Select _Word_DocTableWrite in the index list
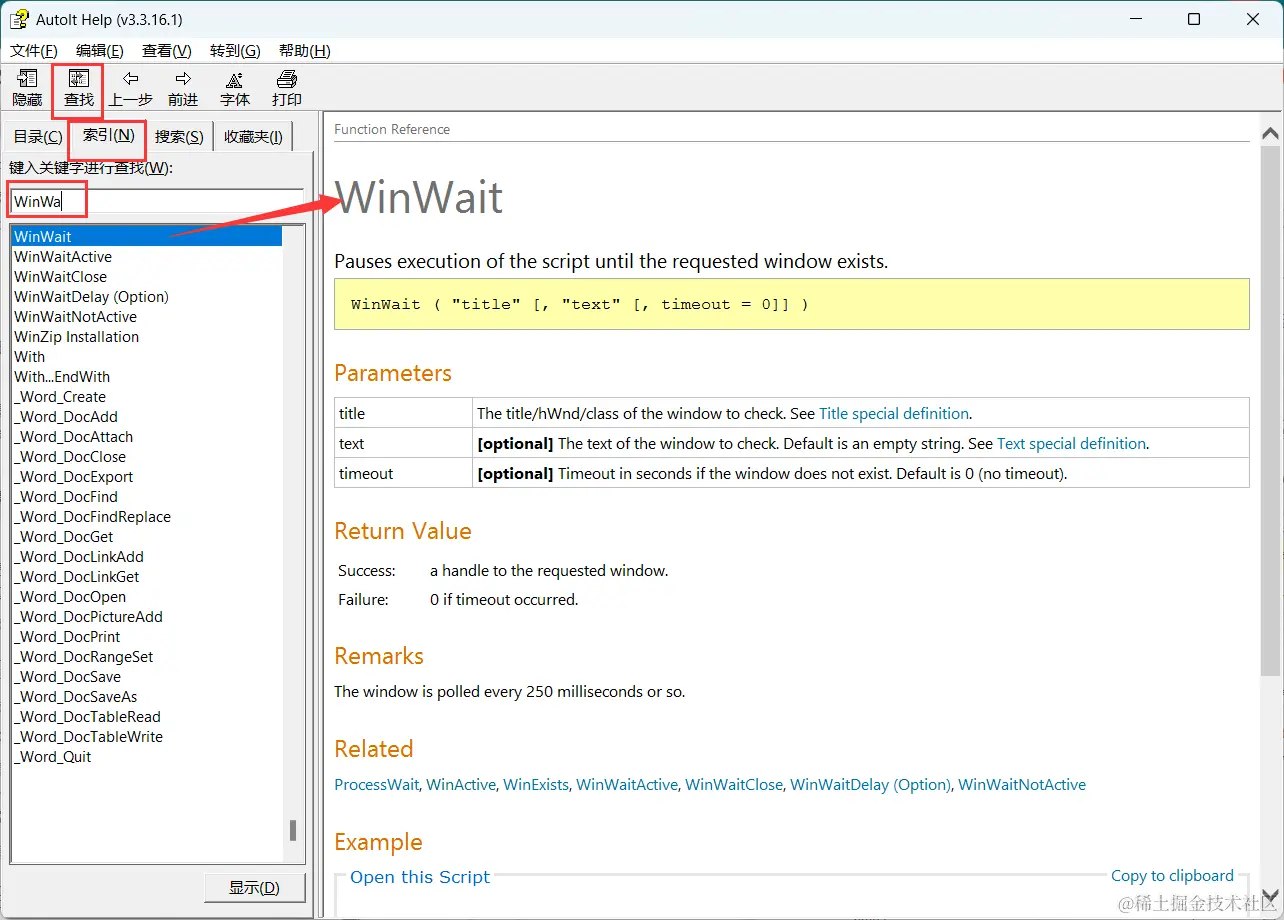 (88, 737)
